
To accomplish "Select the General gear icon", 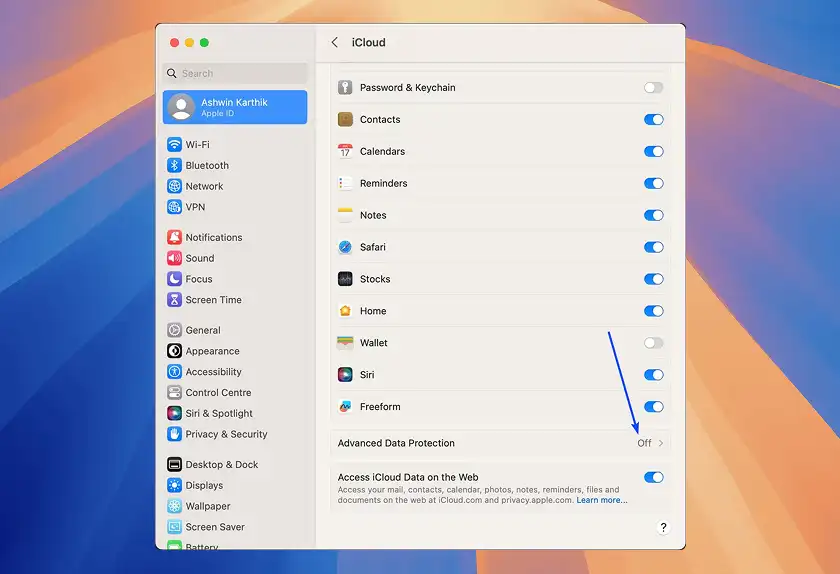I will click(x=174, y=330).
